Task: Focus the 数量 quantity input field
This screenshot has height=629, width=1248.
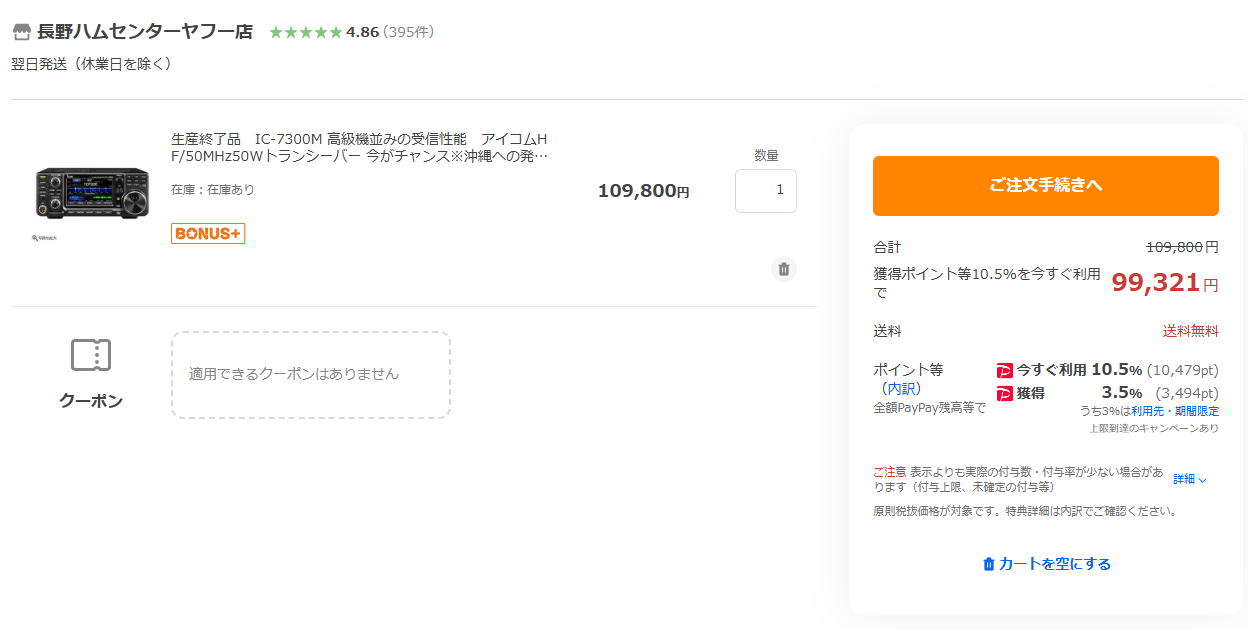Action: coord(765,191)
